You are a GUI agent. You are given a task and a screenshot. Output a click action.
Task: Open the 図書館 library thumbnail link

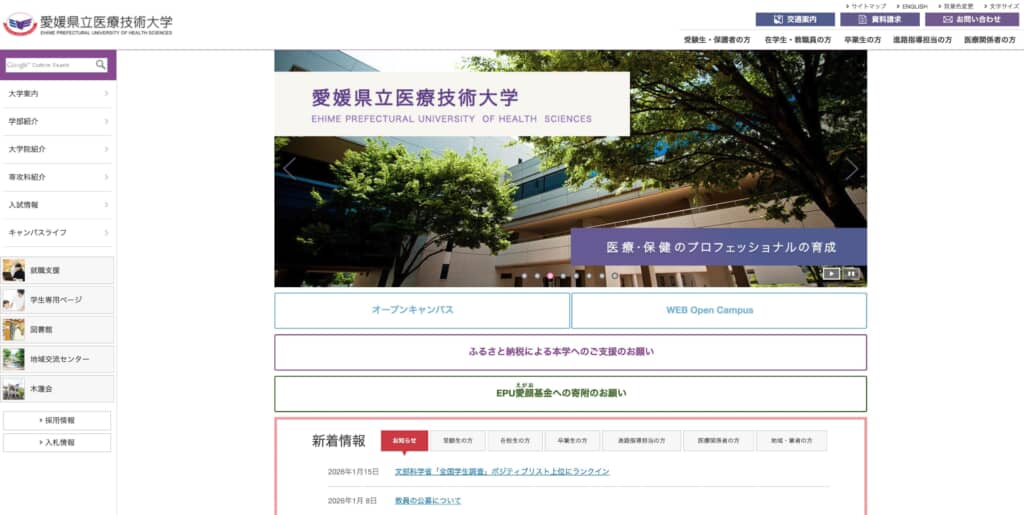pos(58,329)
